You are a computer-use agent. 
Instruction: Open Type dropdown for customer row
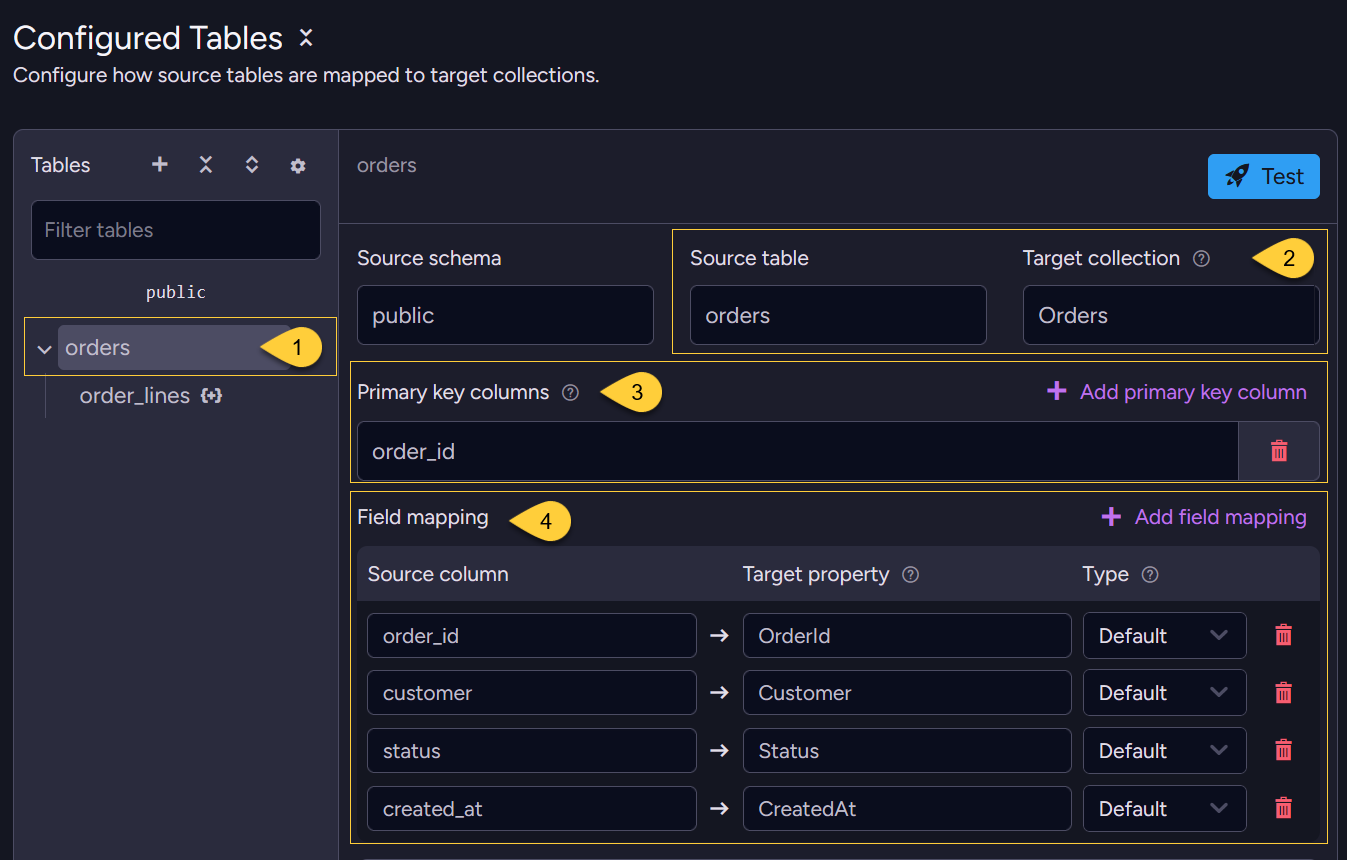[x=1165, y=693]
